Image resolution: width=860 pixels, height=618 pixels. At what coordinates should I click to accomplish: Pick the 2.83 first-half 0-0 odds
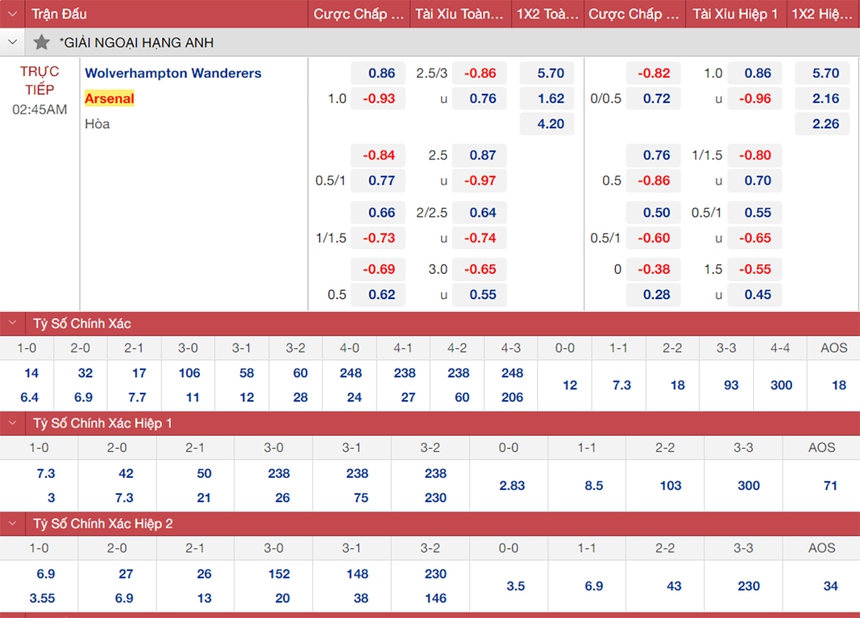[x=511, y=485]
